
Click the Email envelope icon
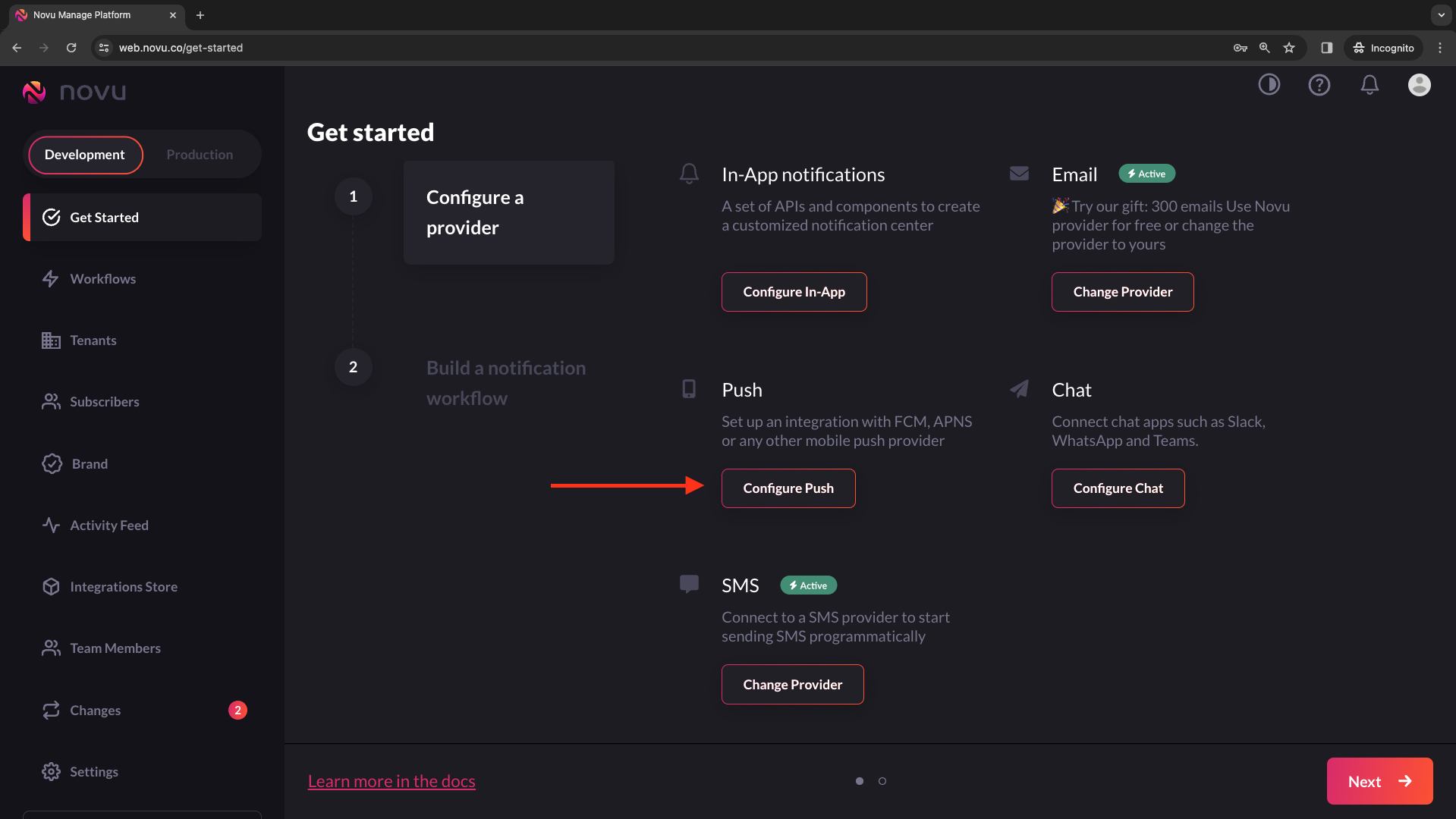click(1019, 174)
